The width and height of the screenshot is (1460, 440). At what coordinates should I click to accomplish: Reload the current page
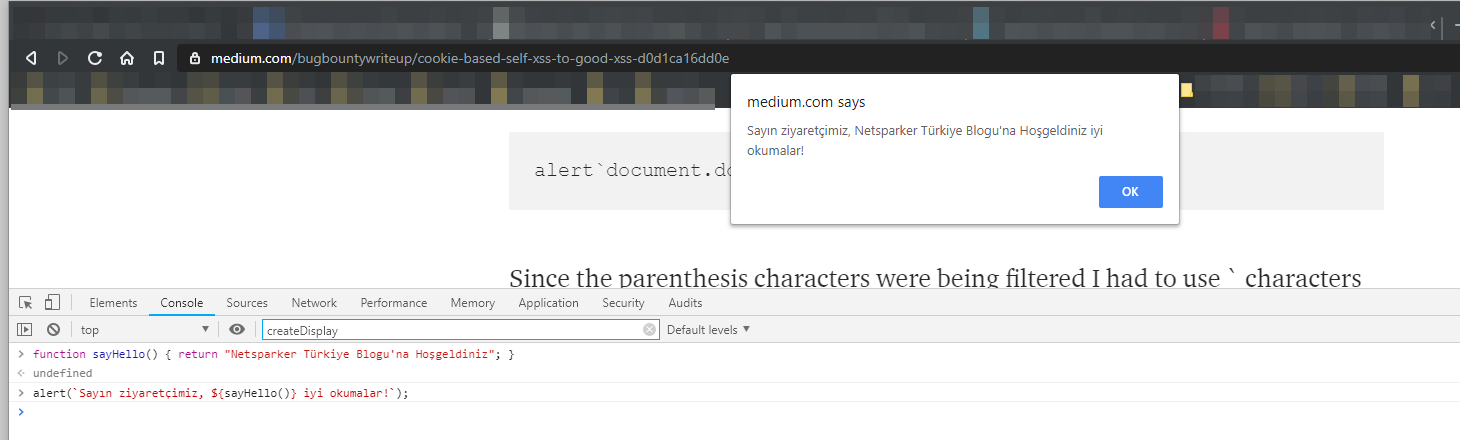95,58
